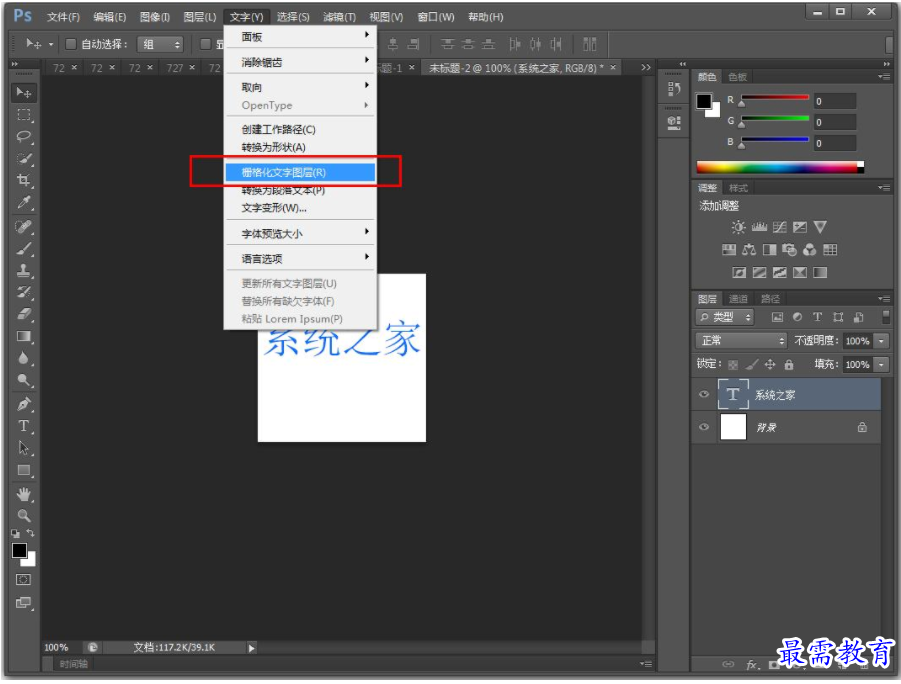Select the Rectangular Marquee tool
Screen dimensions: 901x684
click(x=24, y=115)
